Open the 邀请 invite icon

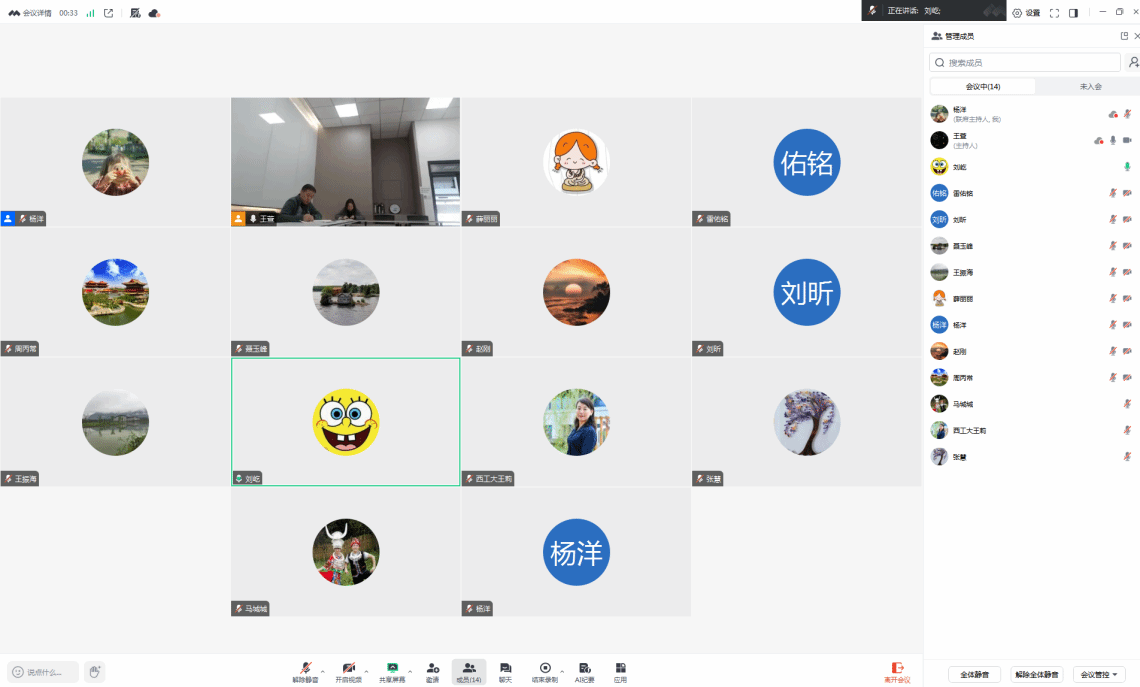[x=432, y=668]
